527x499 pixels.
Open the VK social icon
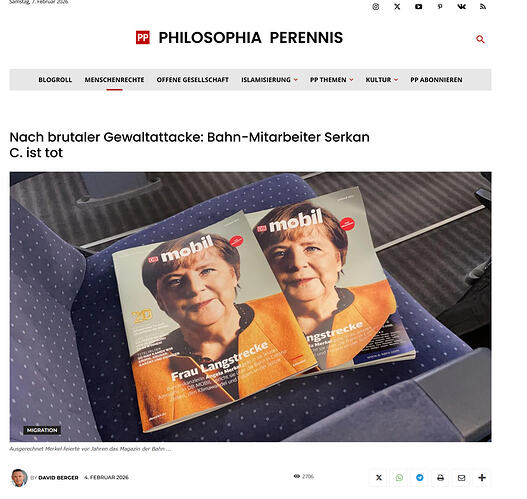[461, 7]
